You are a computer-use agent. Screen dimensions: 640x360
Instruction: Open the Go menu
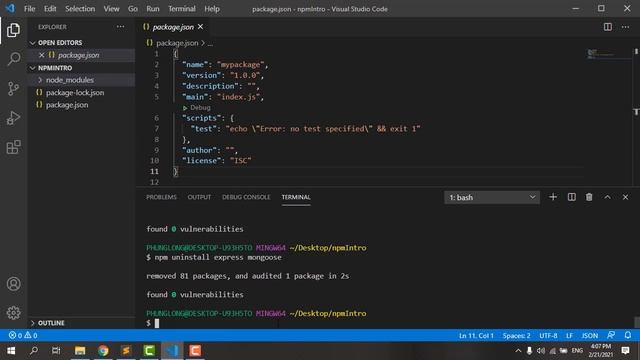click(133, 9)
